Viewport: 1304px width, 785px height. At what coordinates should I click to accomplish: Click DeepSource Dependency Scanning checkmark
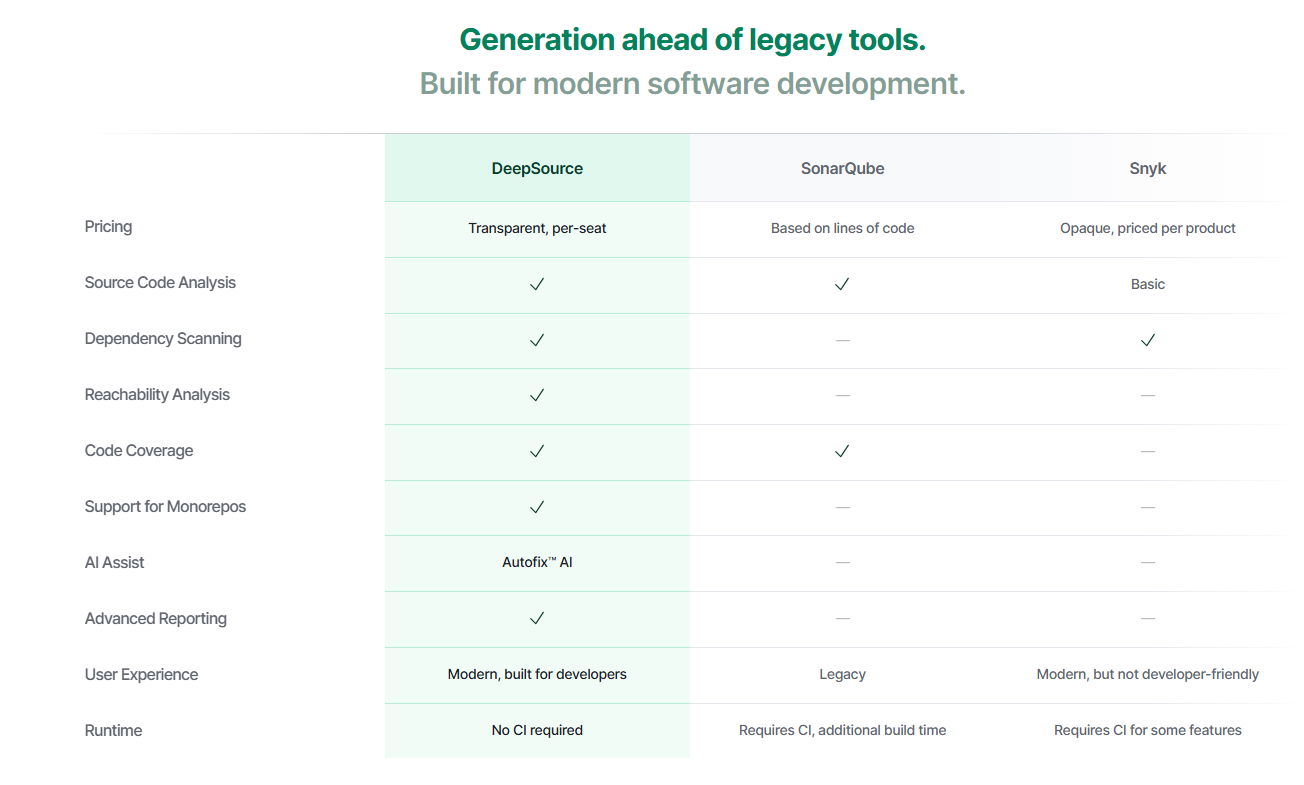pyautogui.click(x=537, y=340)
